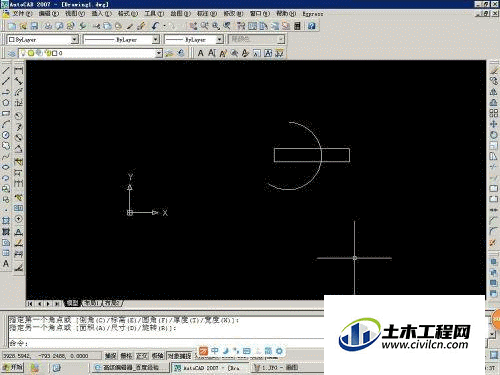Click the coordinates readout in status bar

click(52, 356)
